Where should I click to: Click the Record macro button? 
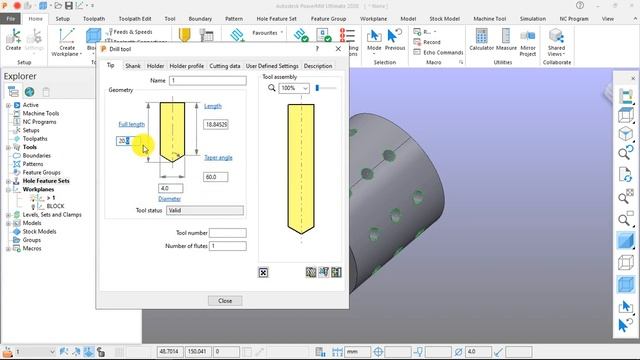[427, 42]
